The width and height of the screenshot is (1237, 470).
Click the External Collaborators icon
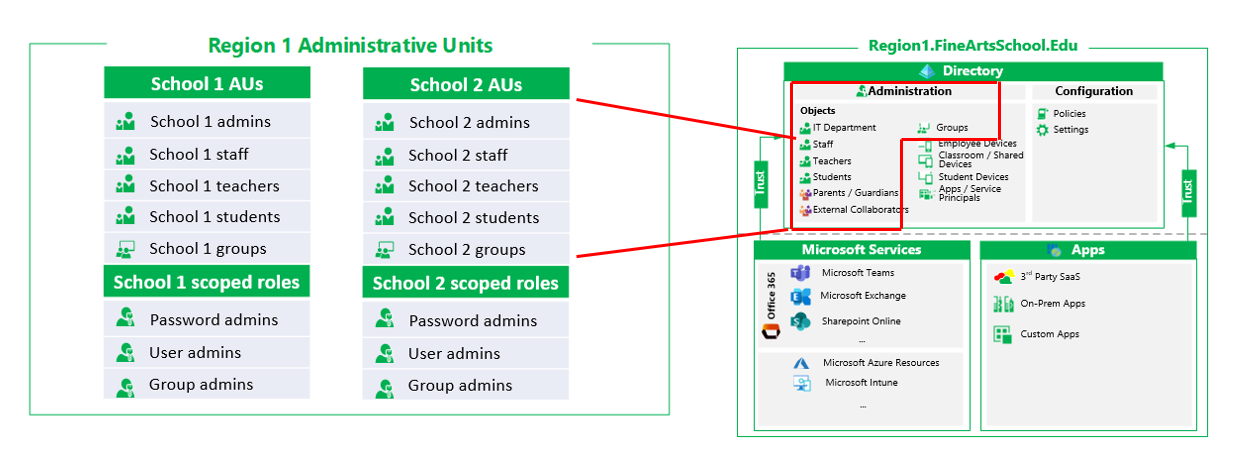(805, 210)
